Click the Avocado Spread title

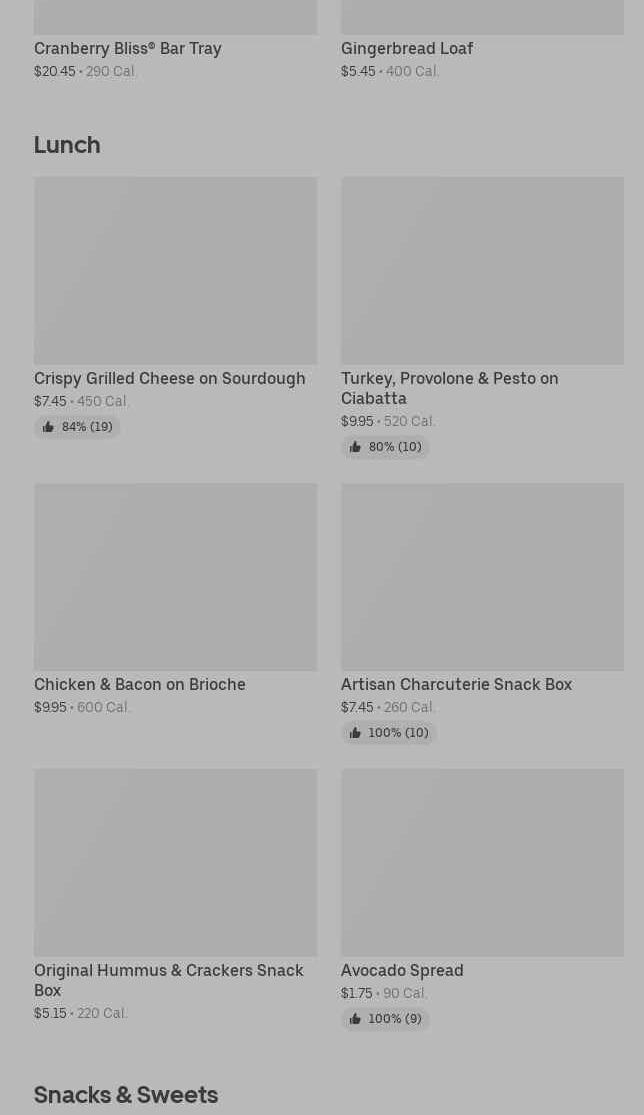(x=402, y=970)
